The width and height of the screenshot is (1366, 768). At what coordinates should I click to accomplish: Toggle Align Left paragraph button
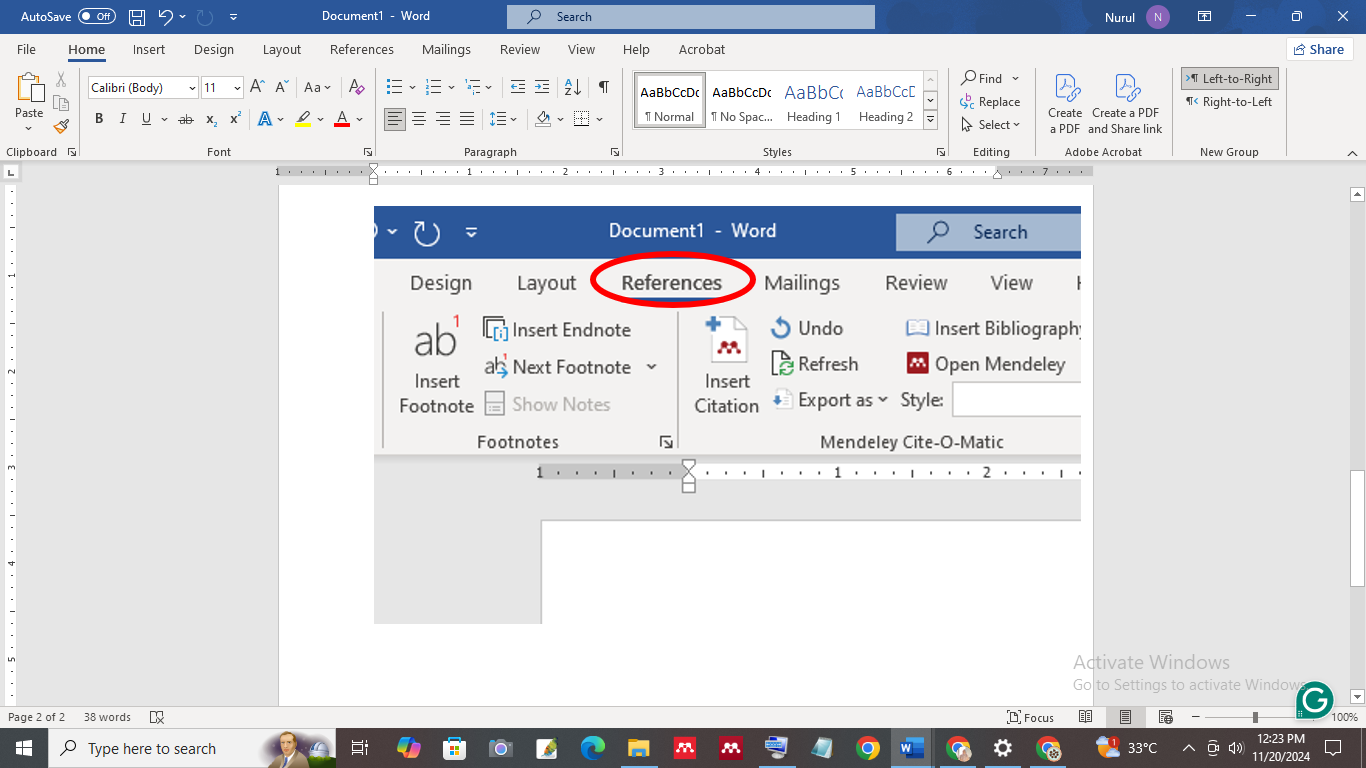(x=395, y=119)
